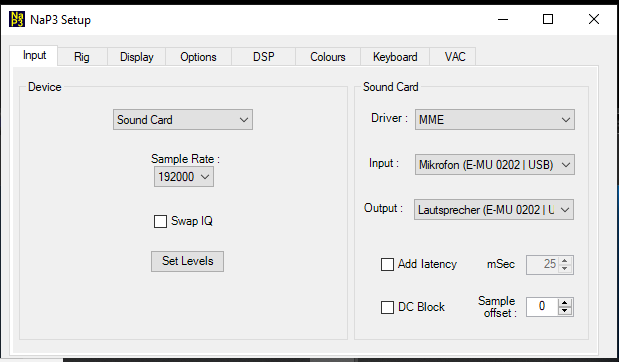Click the Set Levels button
619x362 pixels.
point(187,261)
